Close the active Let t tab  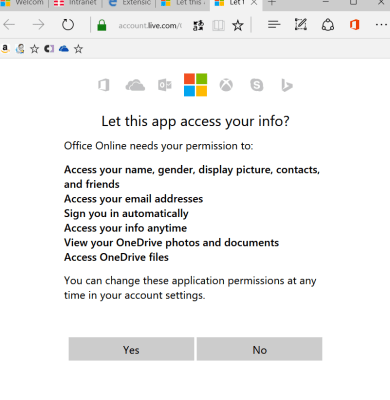254,3
